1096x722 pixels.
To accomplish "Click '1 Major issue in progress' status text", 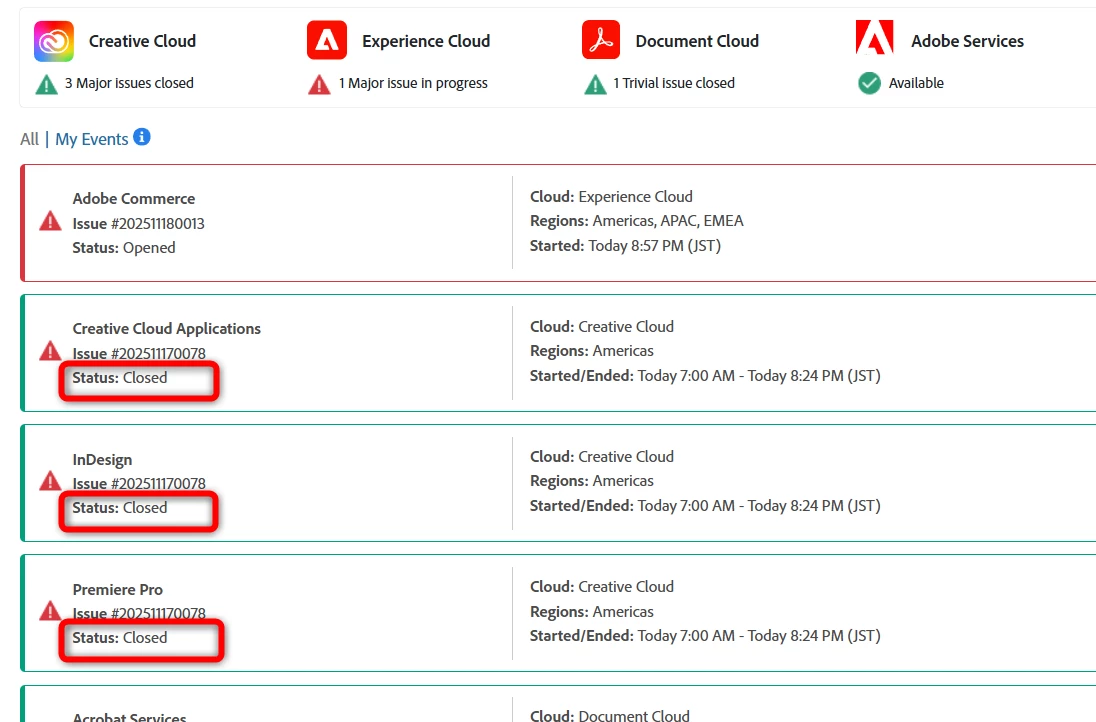I will pyautogui.click(x=413, y=83).
